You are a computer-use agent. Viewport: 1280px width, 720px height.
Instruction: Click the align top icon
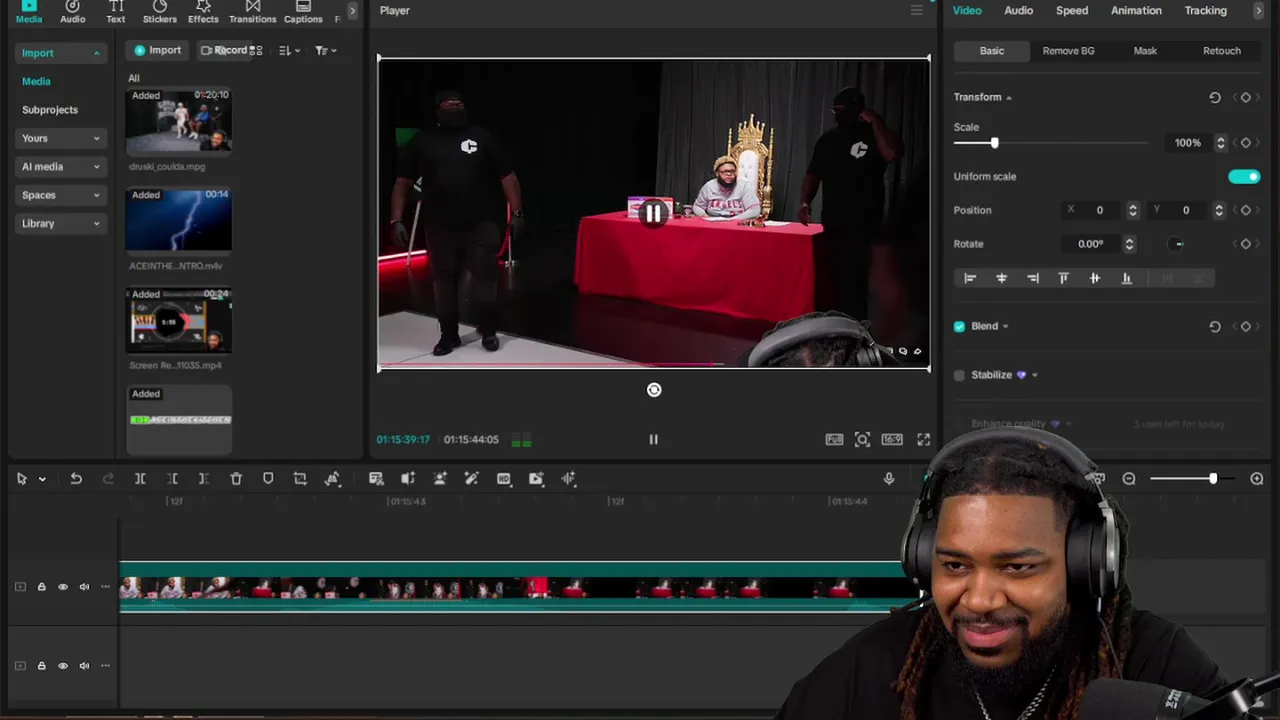[1063, 278]
